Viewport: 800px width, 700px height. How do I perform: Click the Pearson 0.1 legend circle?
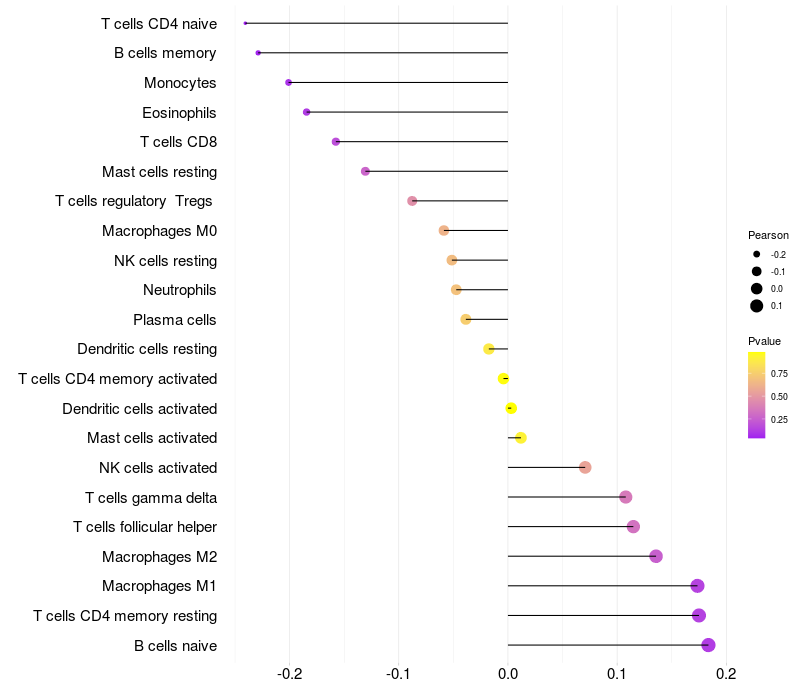point(757,306)
